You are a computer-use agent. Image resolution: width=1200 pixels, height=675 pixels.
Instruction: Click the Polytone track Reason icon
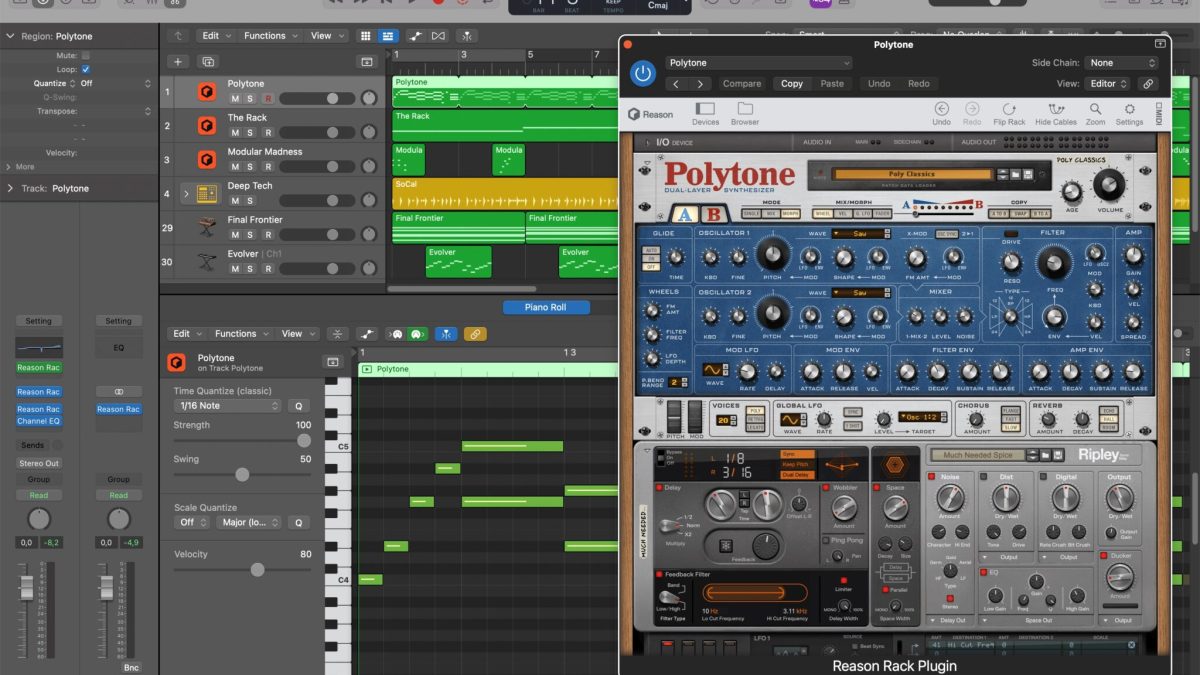(x=207, y=92)
